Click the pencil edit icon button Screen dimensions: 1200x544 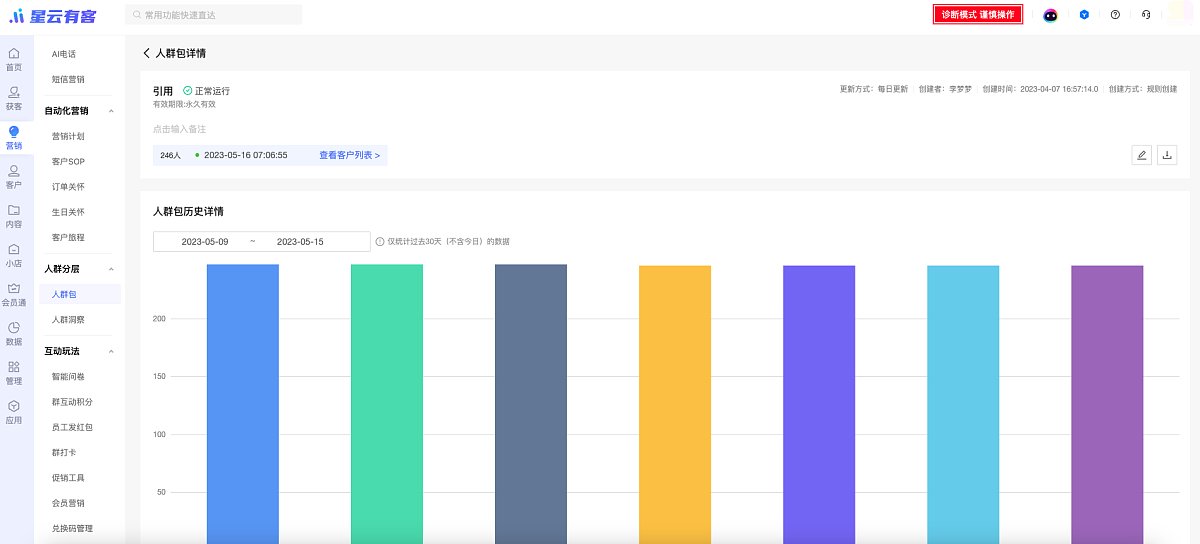click(1142, 155)
